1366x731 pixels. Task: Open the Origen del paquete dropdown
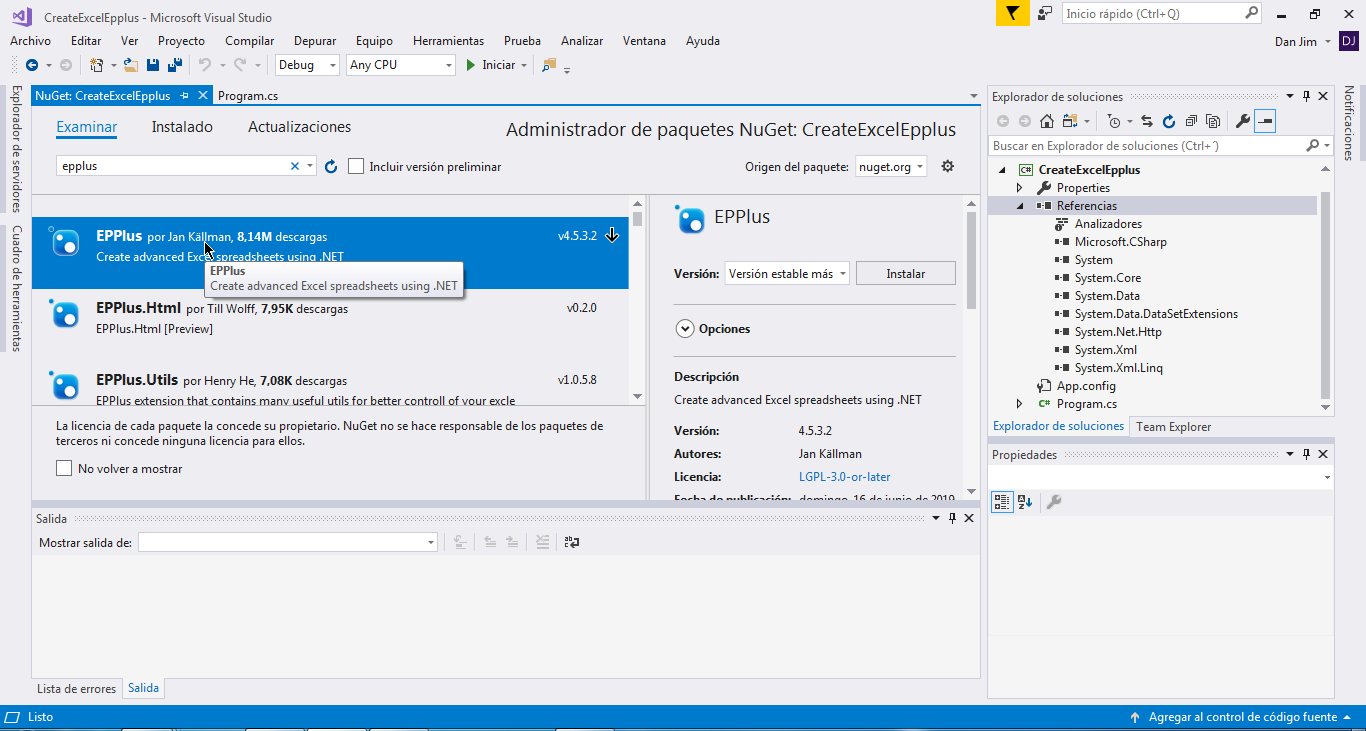point(891,167)
